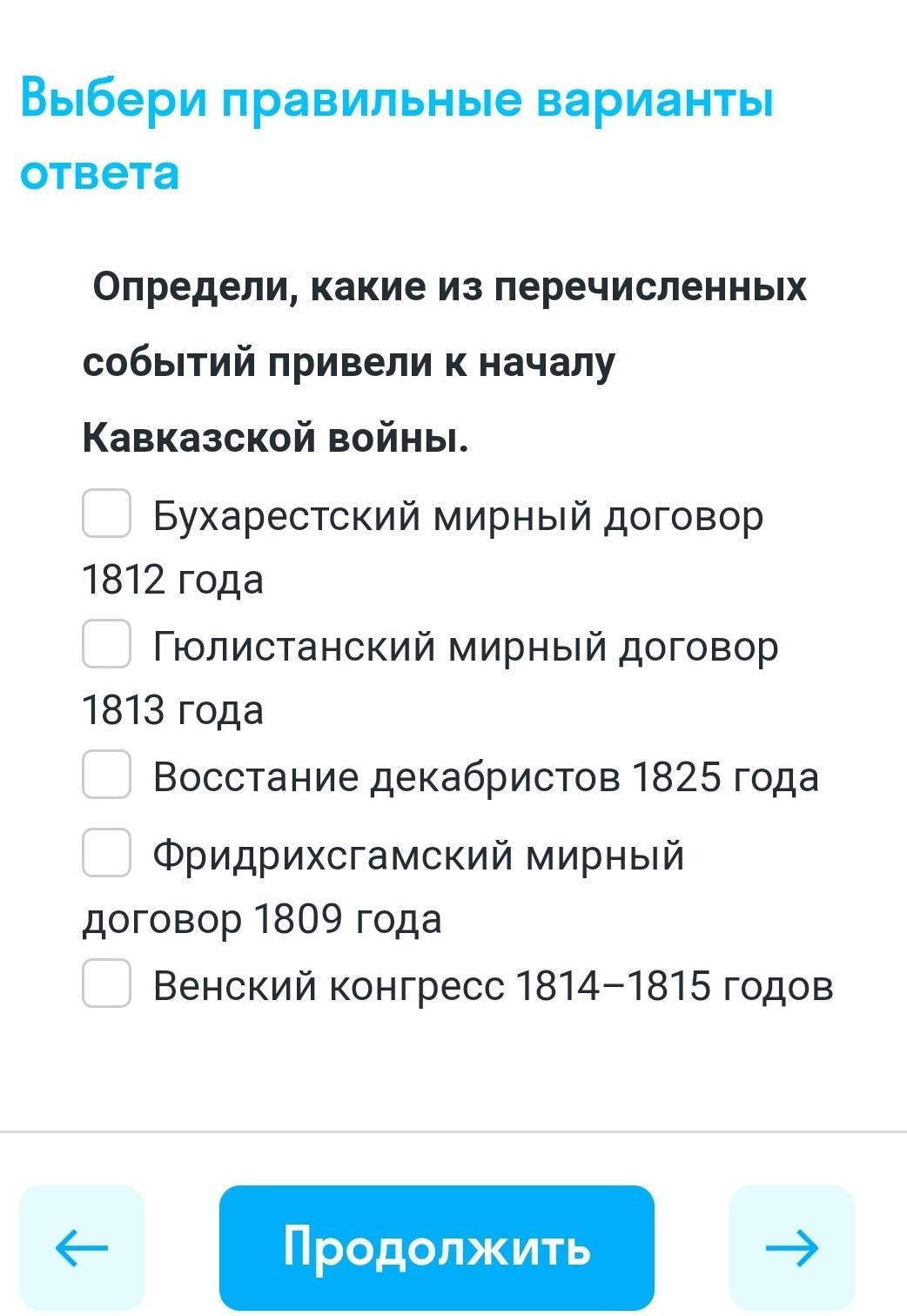Click the '1813 года' text line
The height and width of the screenshot is (1316, 907).
172,710
